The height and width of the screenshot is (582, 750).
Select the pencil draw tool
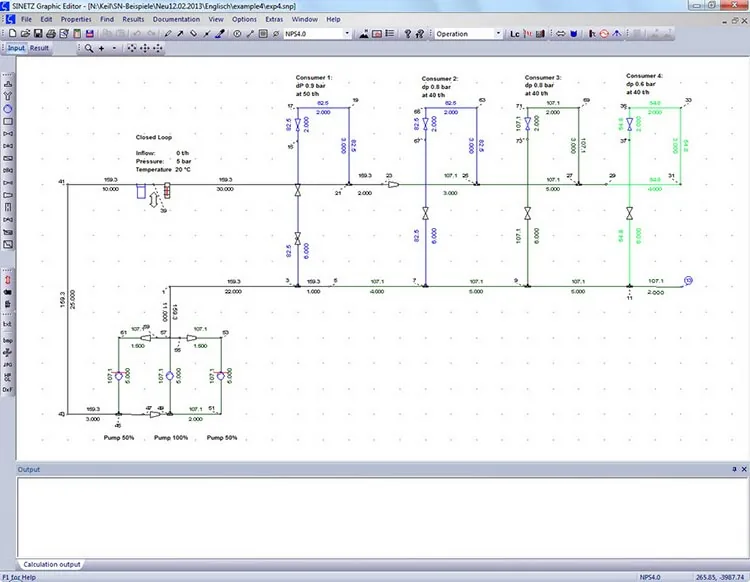[168, 33]
